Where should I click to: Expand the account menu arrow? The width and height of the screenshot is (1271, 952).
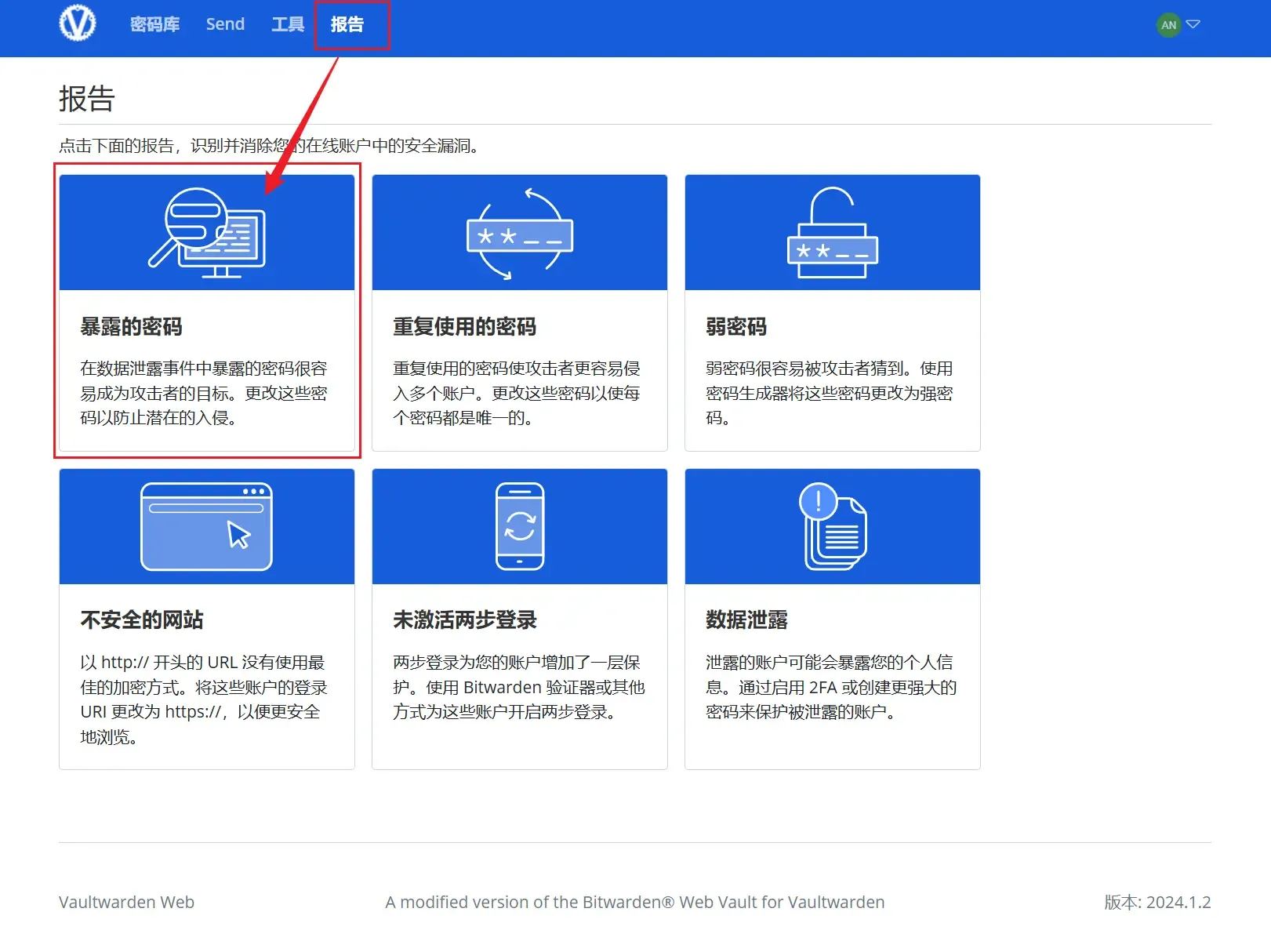pyautogui.click(x=1193, y=24)
